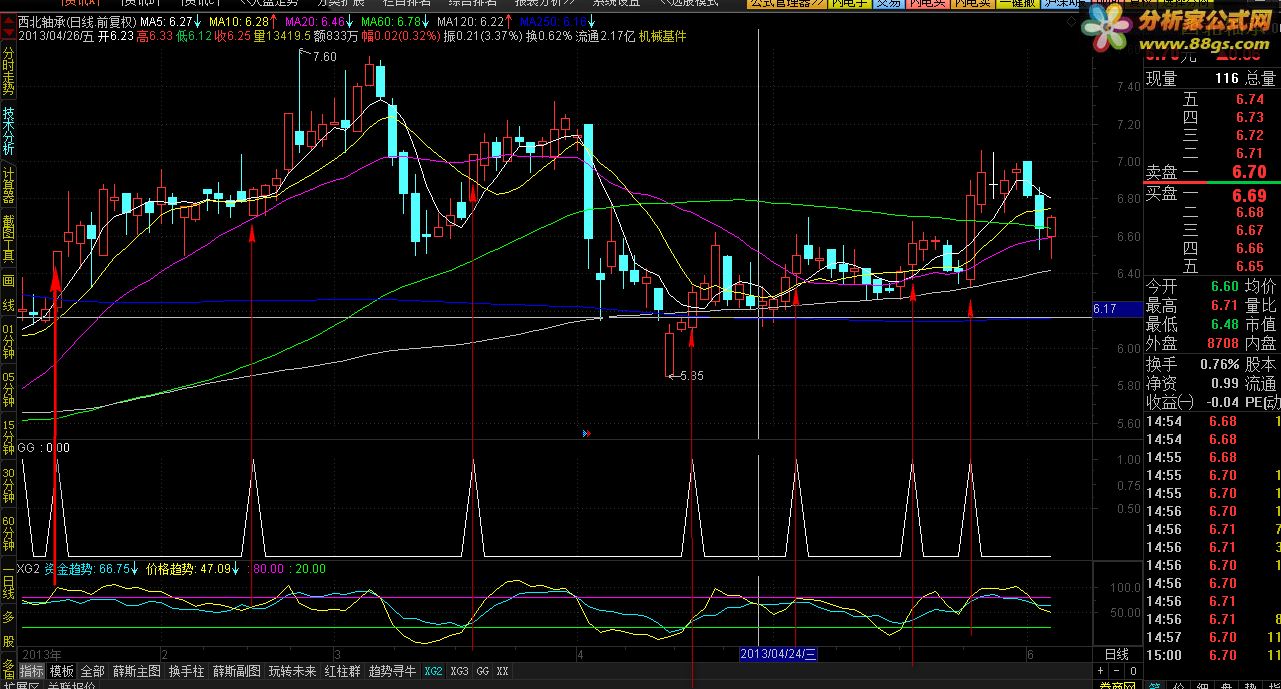Click the 外盘 8708 value
Screen dimensions: 1281x689
tap(1222, 344)
